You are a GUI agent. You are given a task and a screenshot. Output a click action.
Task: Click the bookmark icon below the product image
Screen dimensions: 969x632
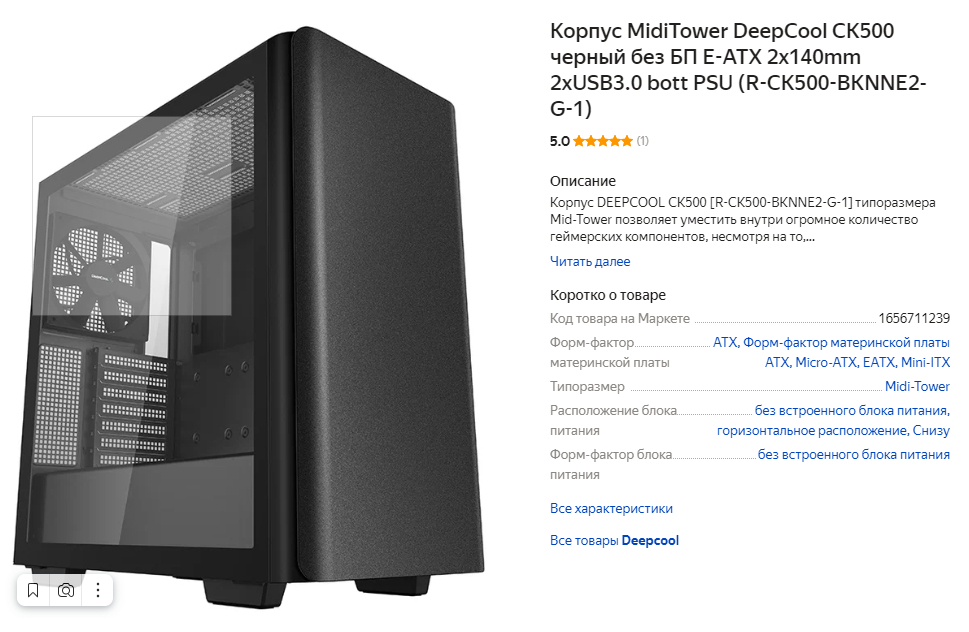pyautogui.click(x=33, y=591)
